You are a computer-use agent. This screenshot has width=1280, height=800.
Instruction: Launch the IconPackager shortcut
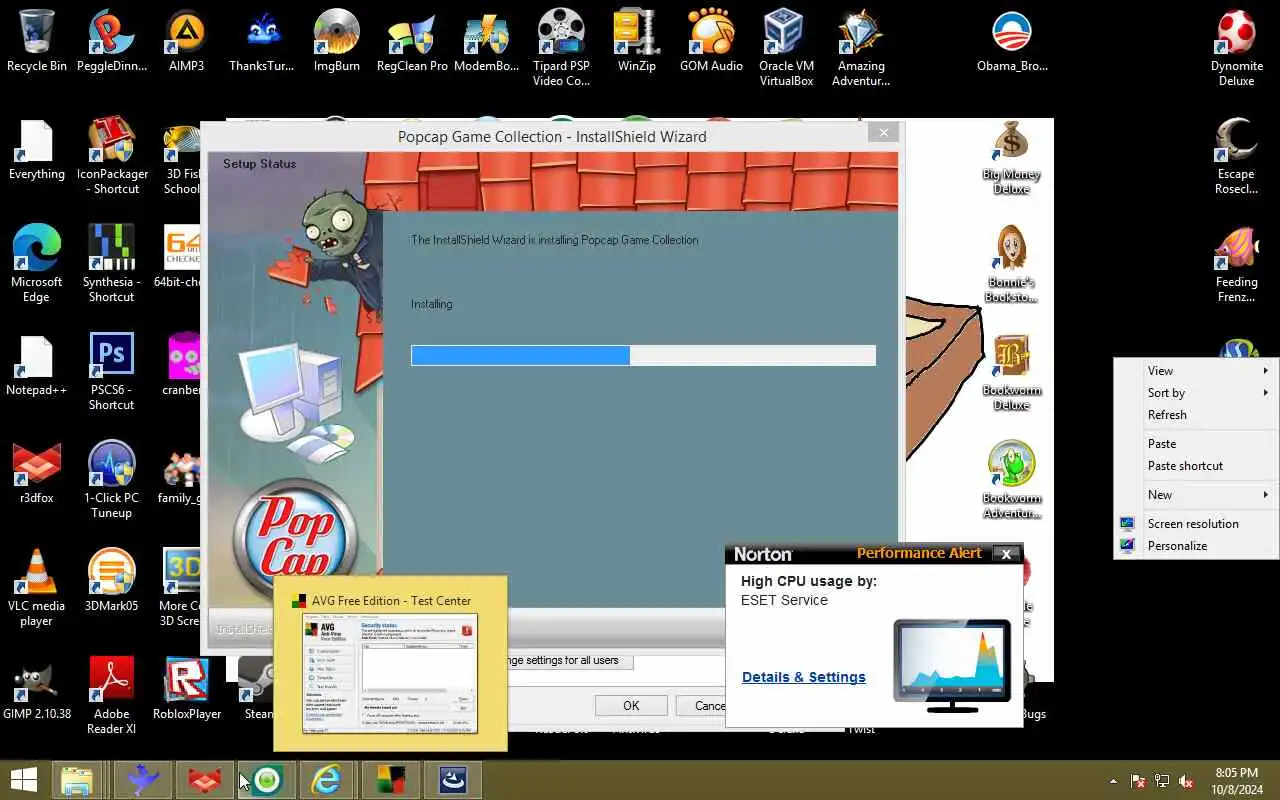click(x=111, y=155)
